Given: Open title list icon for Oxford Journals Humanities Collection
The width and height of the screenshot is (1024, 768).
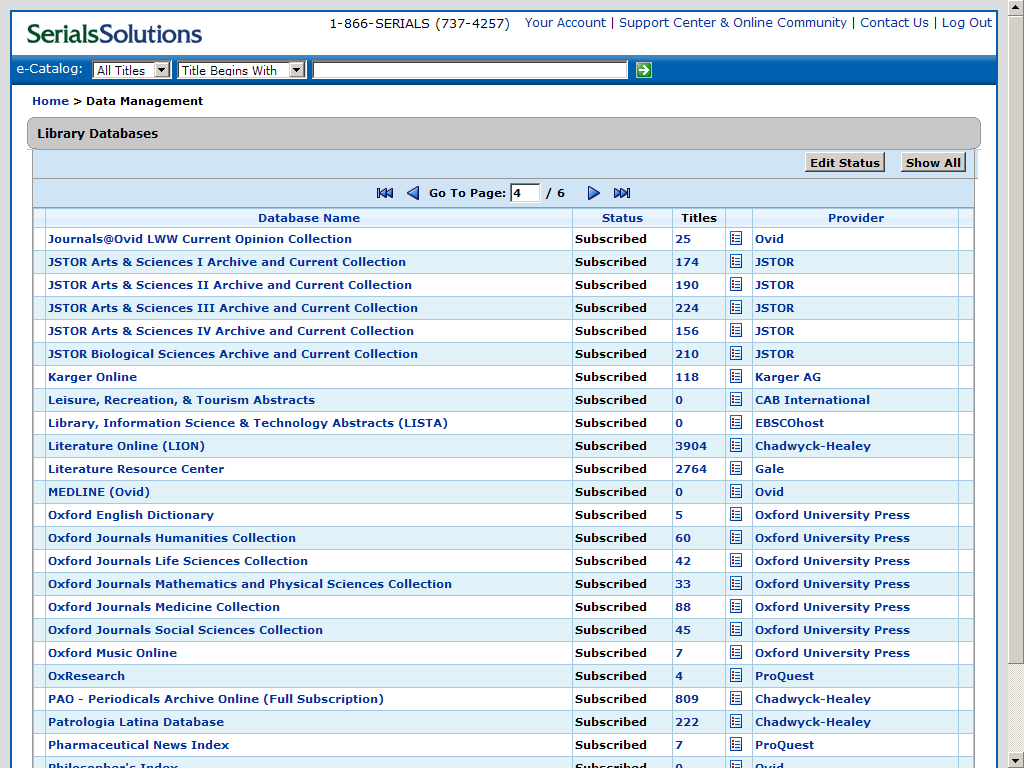Looking at the screenshot, I should (x=736, y=537).
